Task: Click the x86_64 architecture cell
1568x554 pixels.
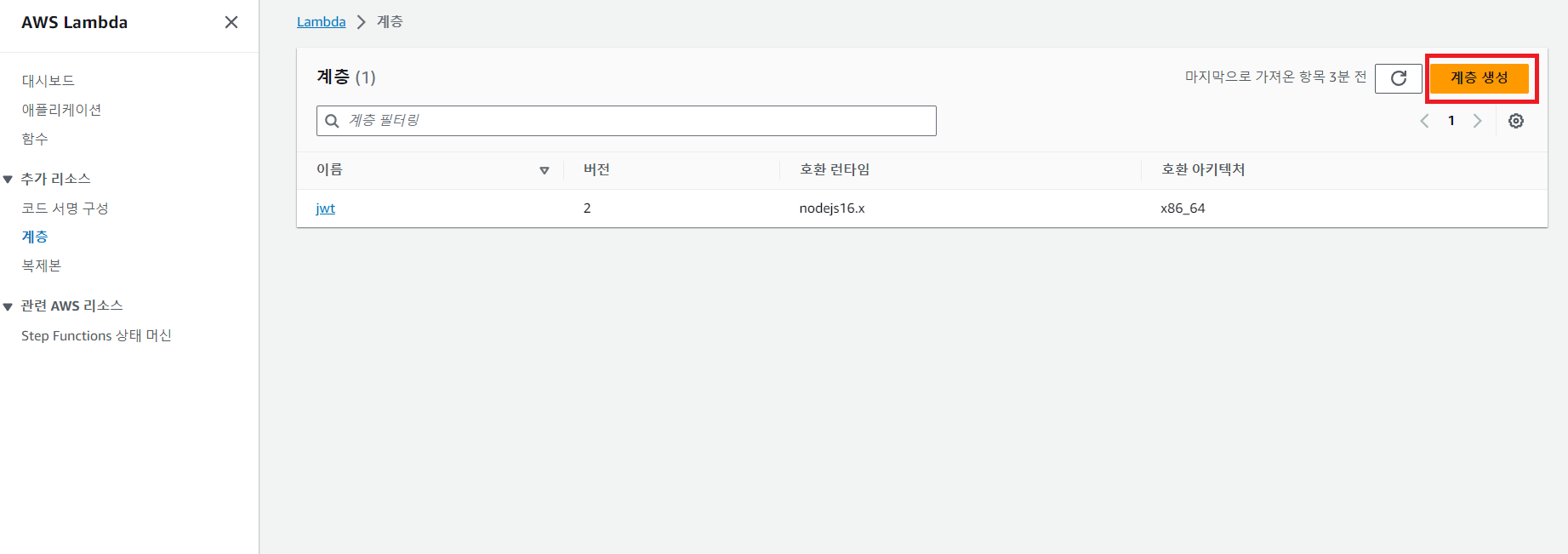Action: [1183, 208]
